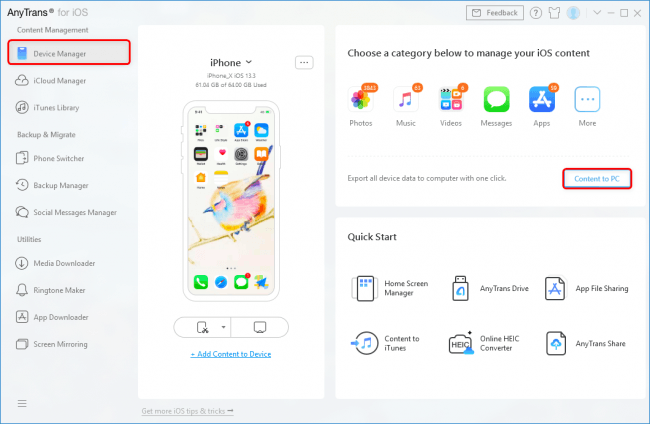This screenshot has height=424, width=650.
Task: Open the Music category
Action: 407,100
